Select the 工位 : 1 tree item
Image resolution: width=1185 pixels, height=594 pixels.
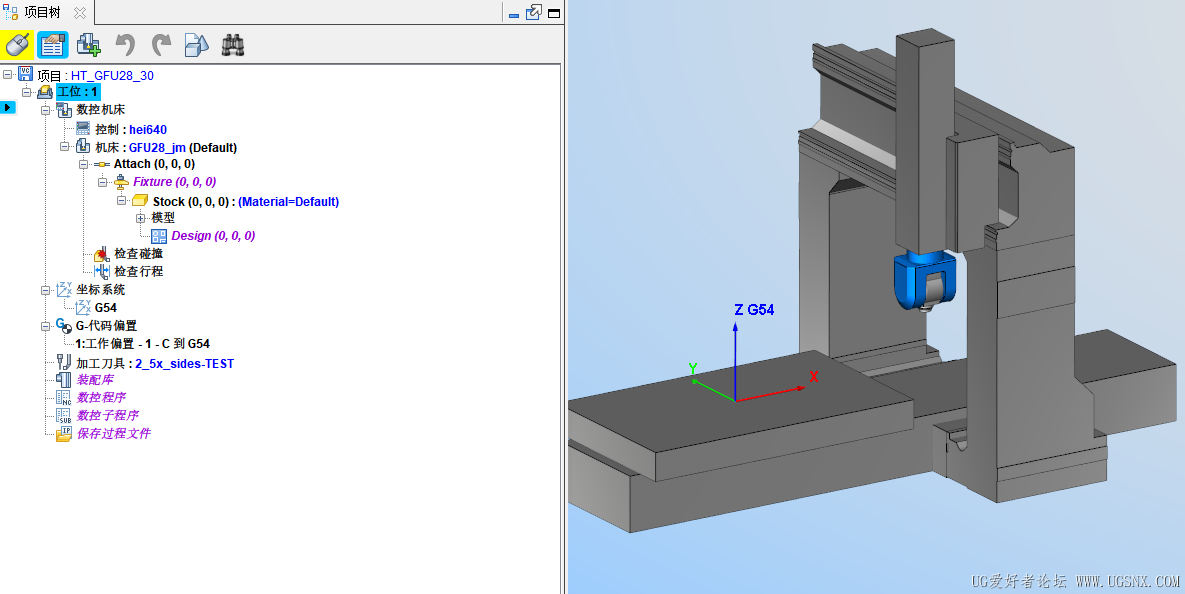coord(78,92)
